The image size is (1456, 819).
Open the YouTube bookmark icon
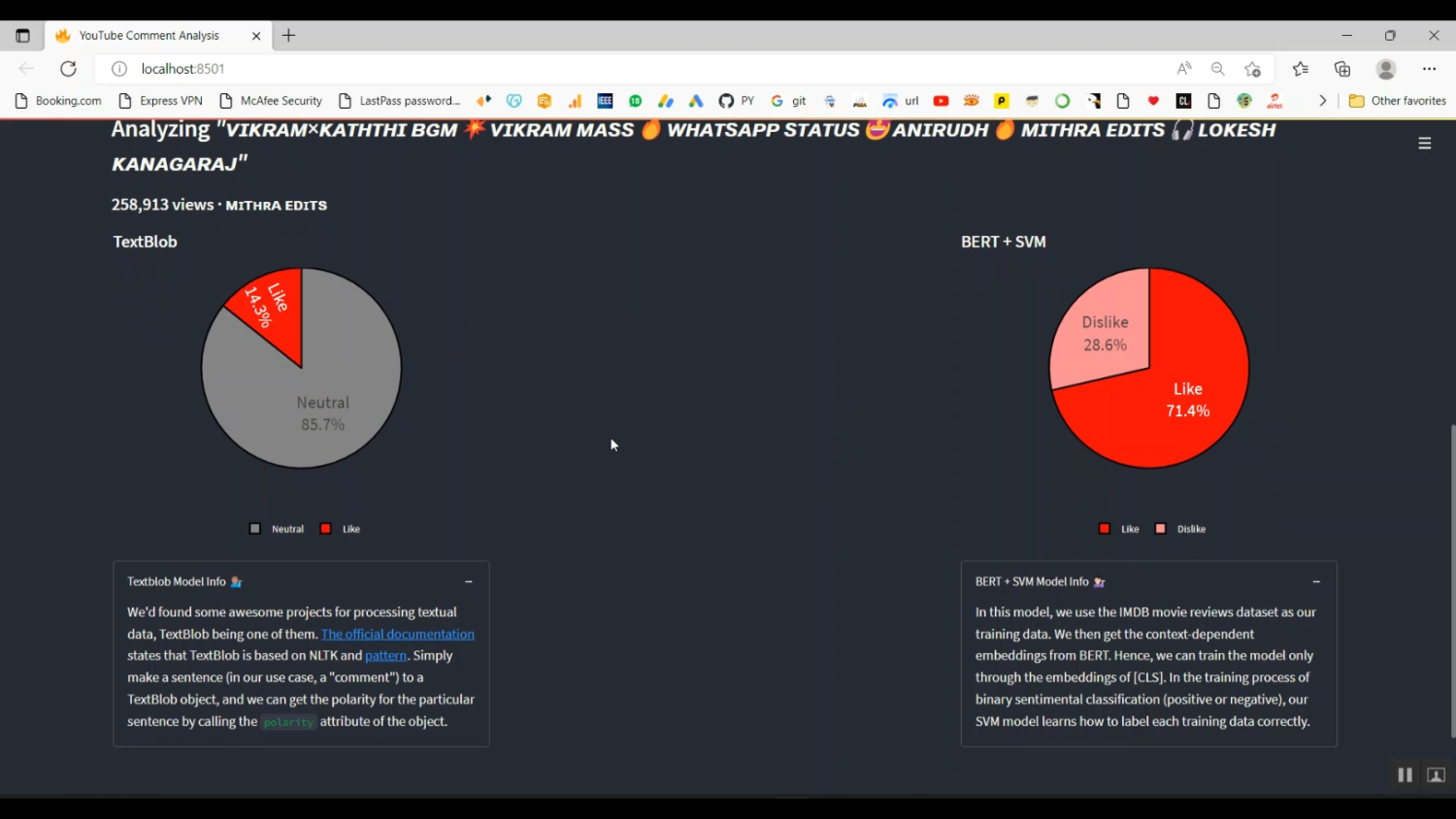pyautogui.click(x=941, y=101)
